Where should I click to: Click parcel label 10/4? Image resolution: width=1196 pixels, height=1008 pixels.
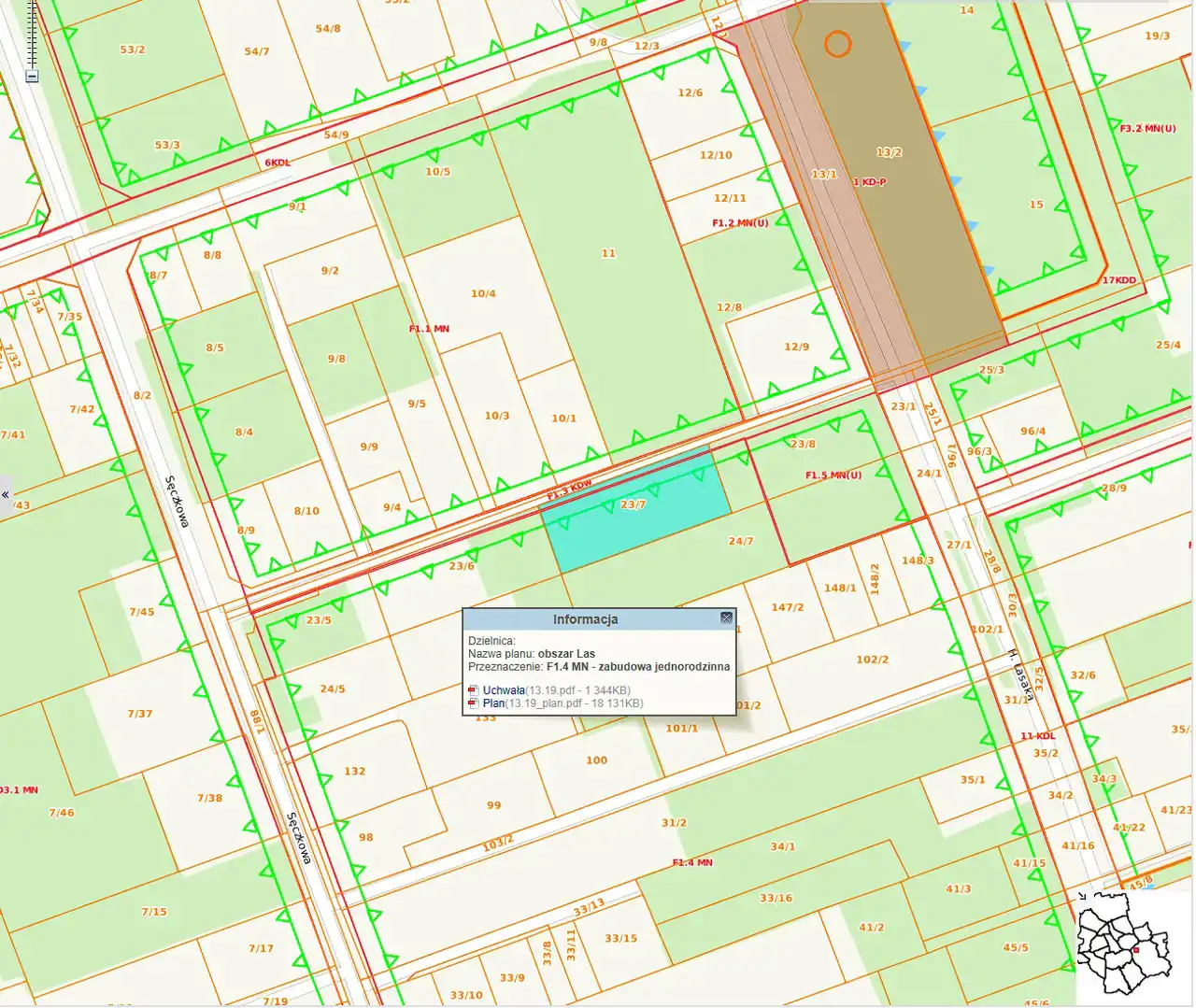[483, 293]
